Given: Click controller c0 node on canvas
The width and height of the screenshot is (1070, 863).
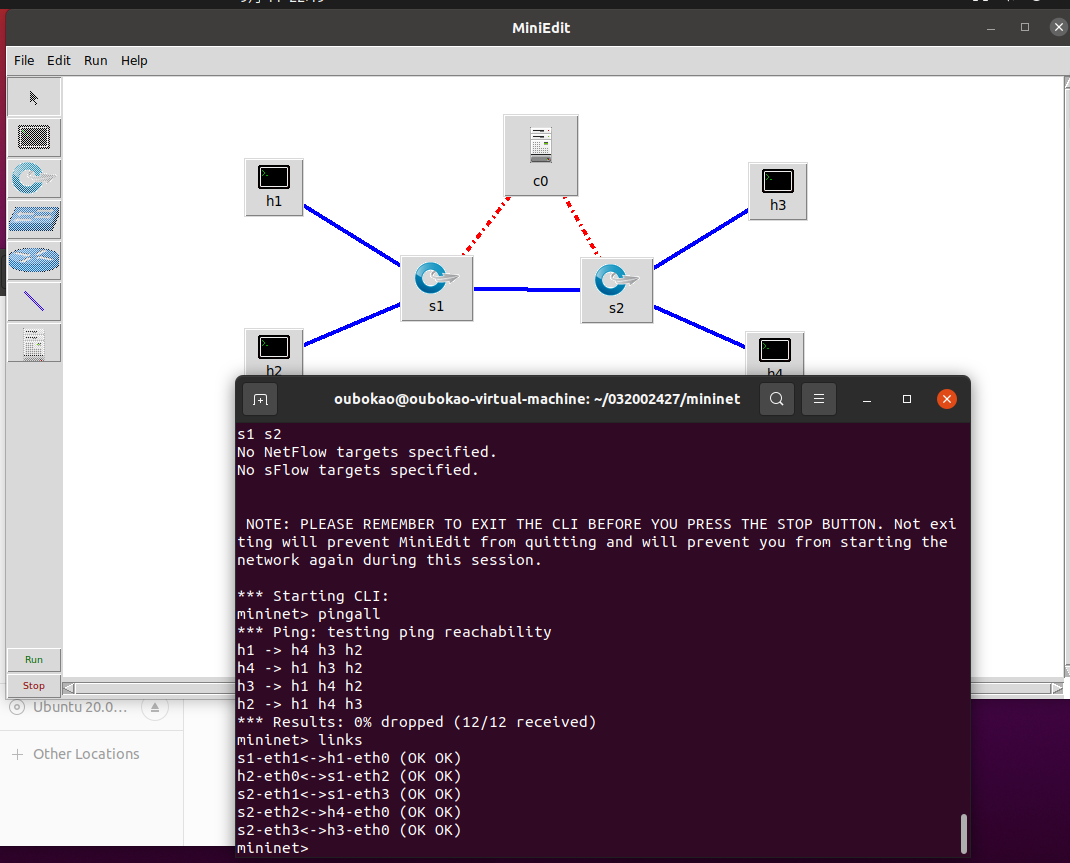Looking at the screenshot, I should [x=540, y=156].
